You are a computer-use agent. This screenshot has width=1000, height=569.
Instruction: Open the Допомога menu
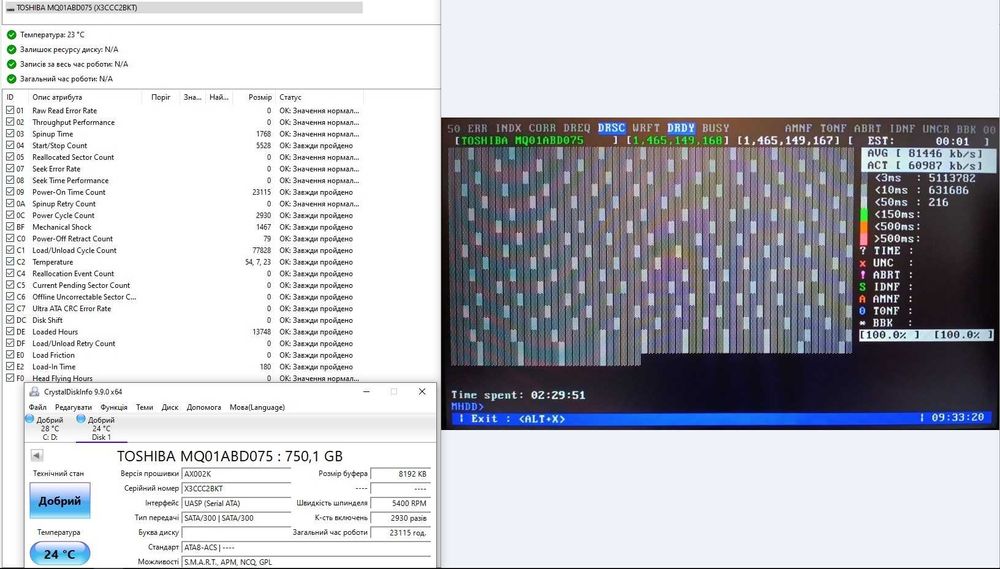(x=204, y=407)
